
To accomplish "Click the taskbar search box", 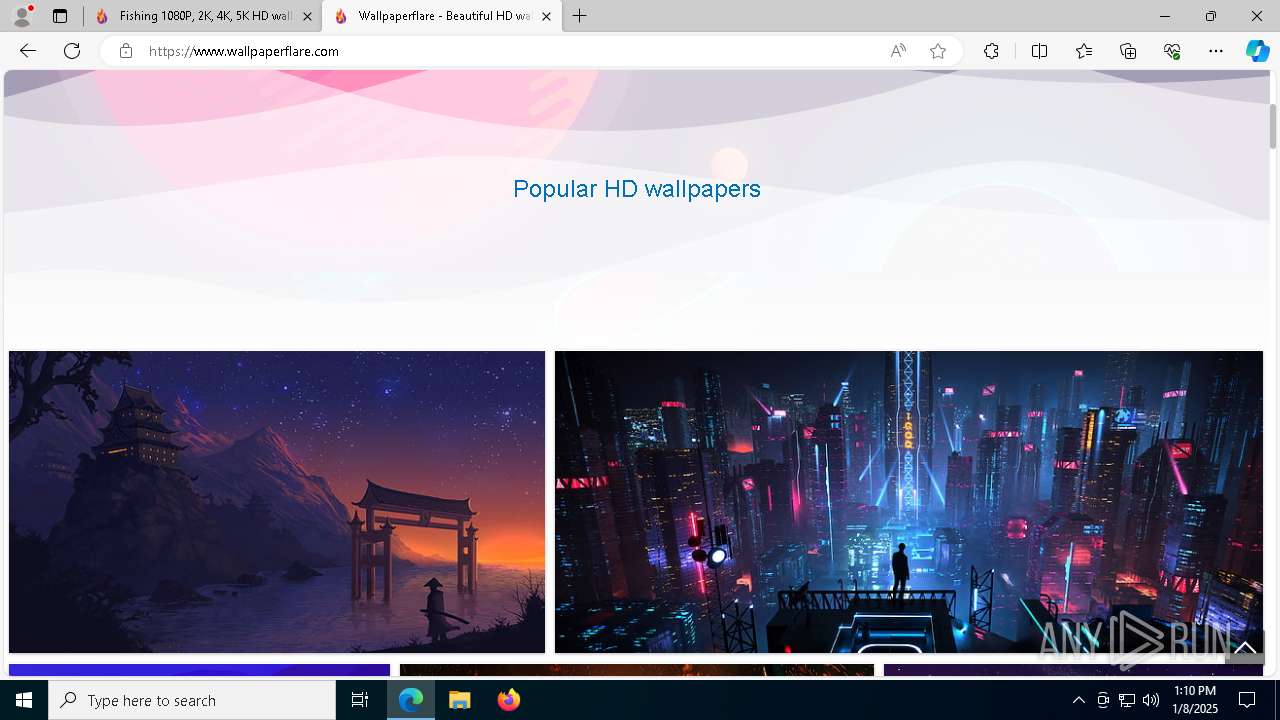I will click(192, 700).
